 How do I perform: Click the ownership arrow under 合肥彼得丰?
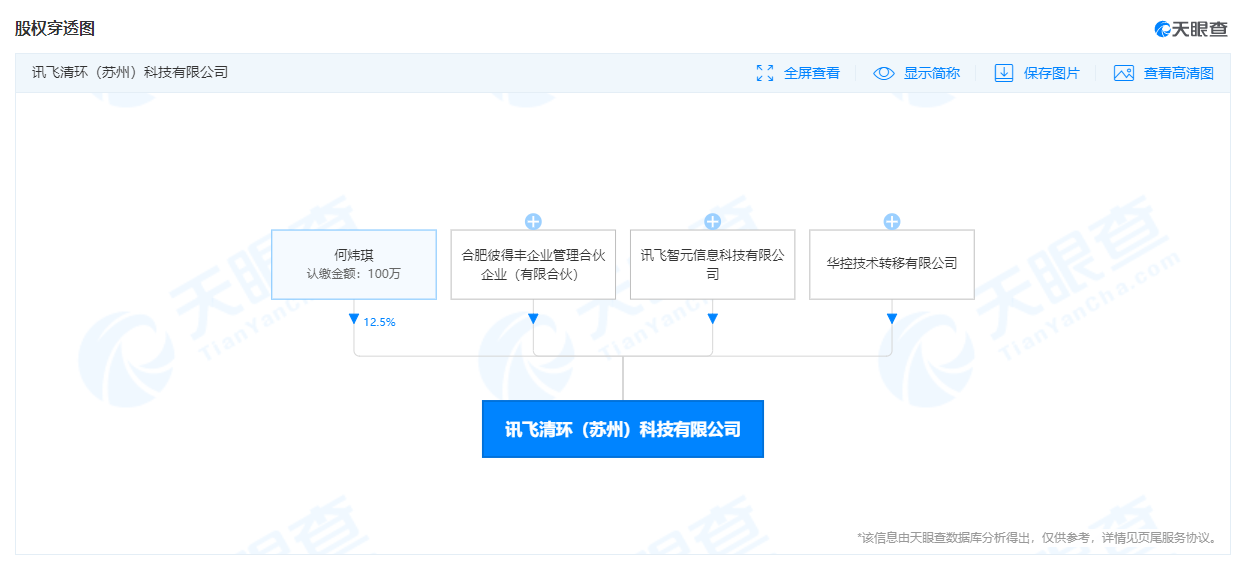533,319
